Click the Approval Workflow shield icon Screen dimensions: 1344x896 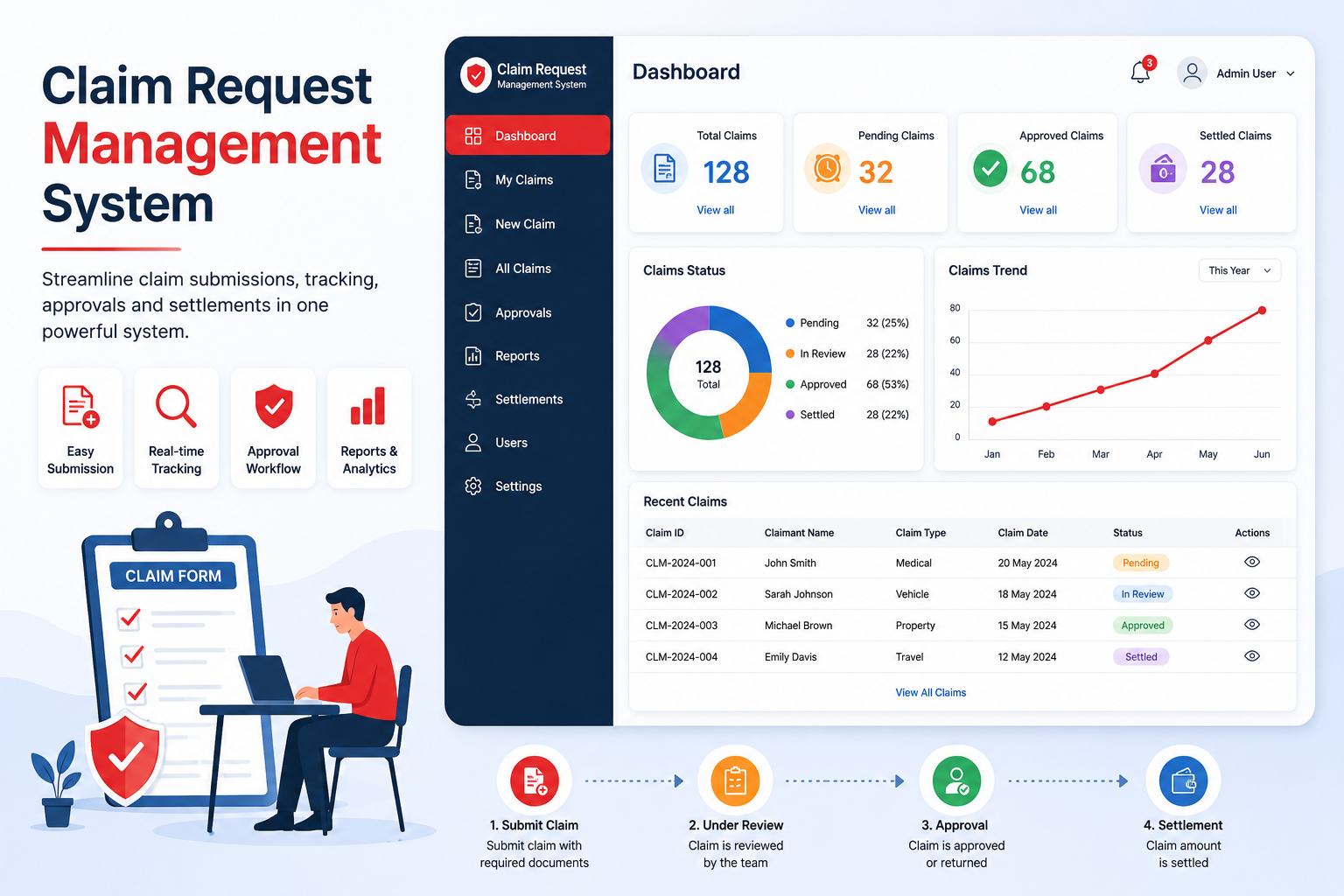(x=274, y=406)
